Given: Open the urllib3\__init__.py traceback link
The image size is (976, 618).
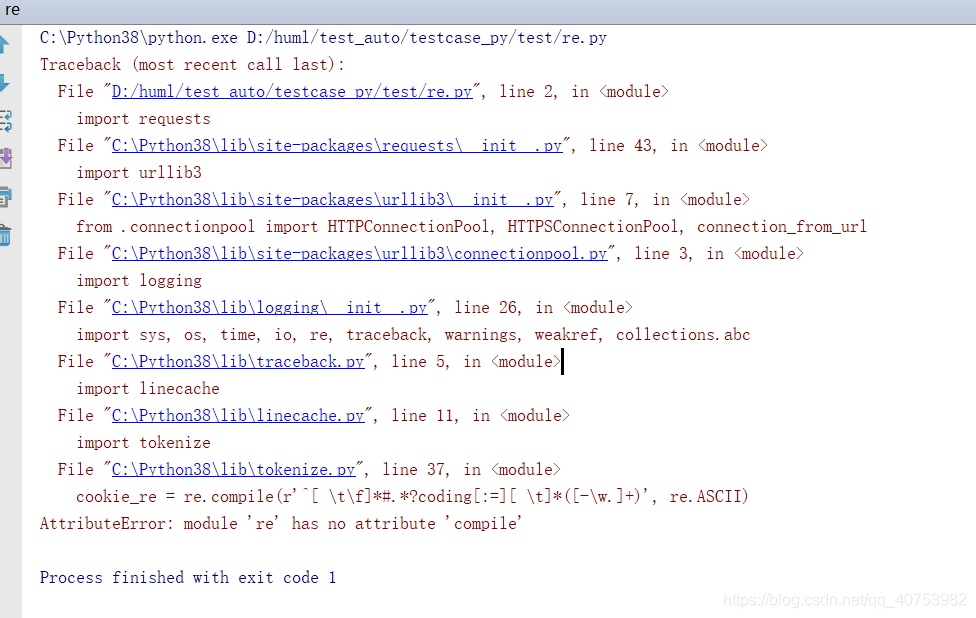Looking at the screenshot, I should click(332, 200).
